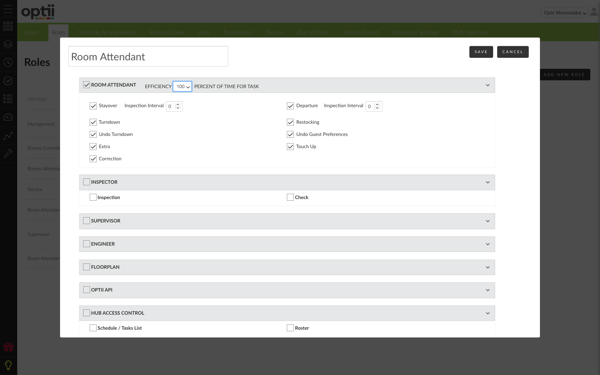This screenshot has width=600, height=375.
Task: Open the circled checkmark sidebar icon
Action: click(8, 80)
